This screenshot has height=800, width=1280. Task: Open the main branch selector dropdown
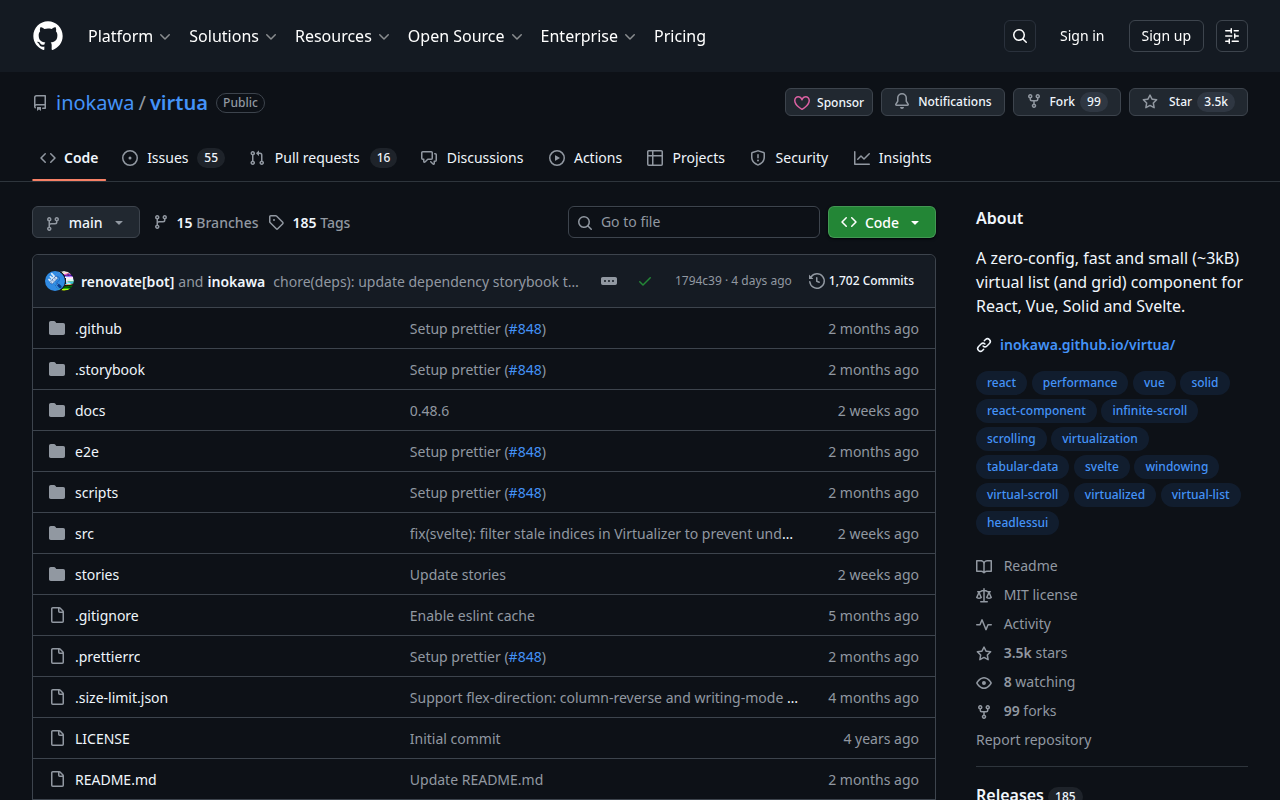pos(85,222)
